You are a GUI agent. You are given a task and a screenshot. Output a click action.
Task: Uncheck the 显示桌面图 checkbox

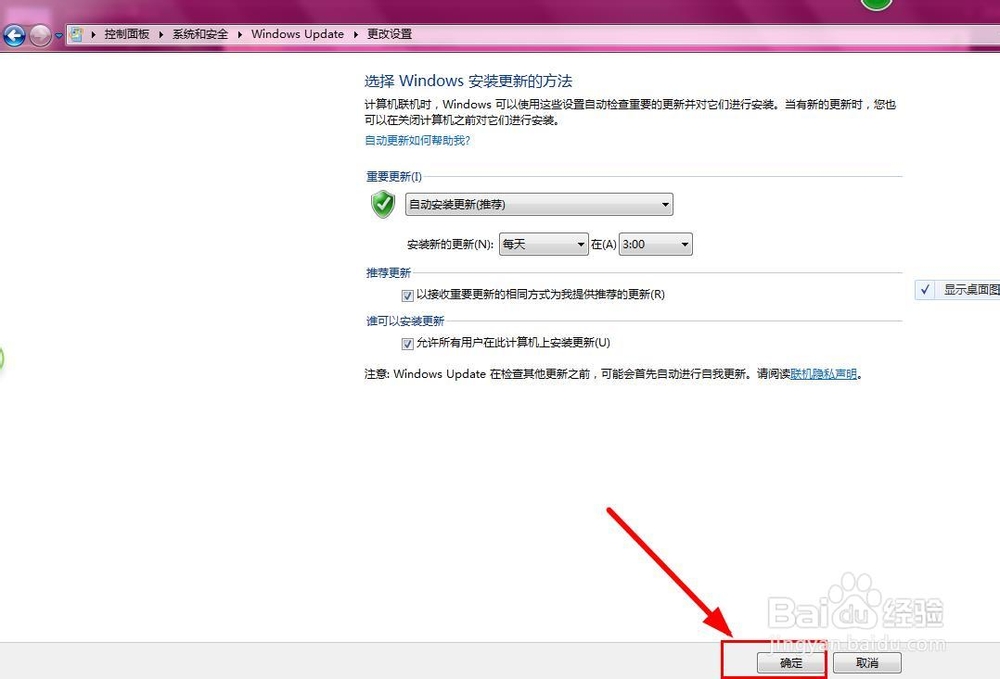[x=925, y=290]
